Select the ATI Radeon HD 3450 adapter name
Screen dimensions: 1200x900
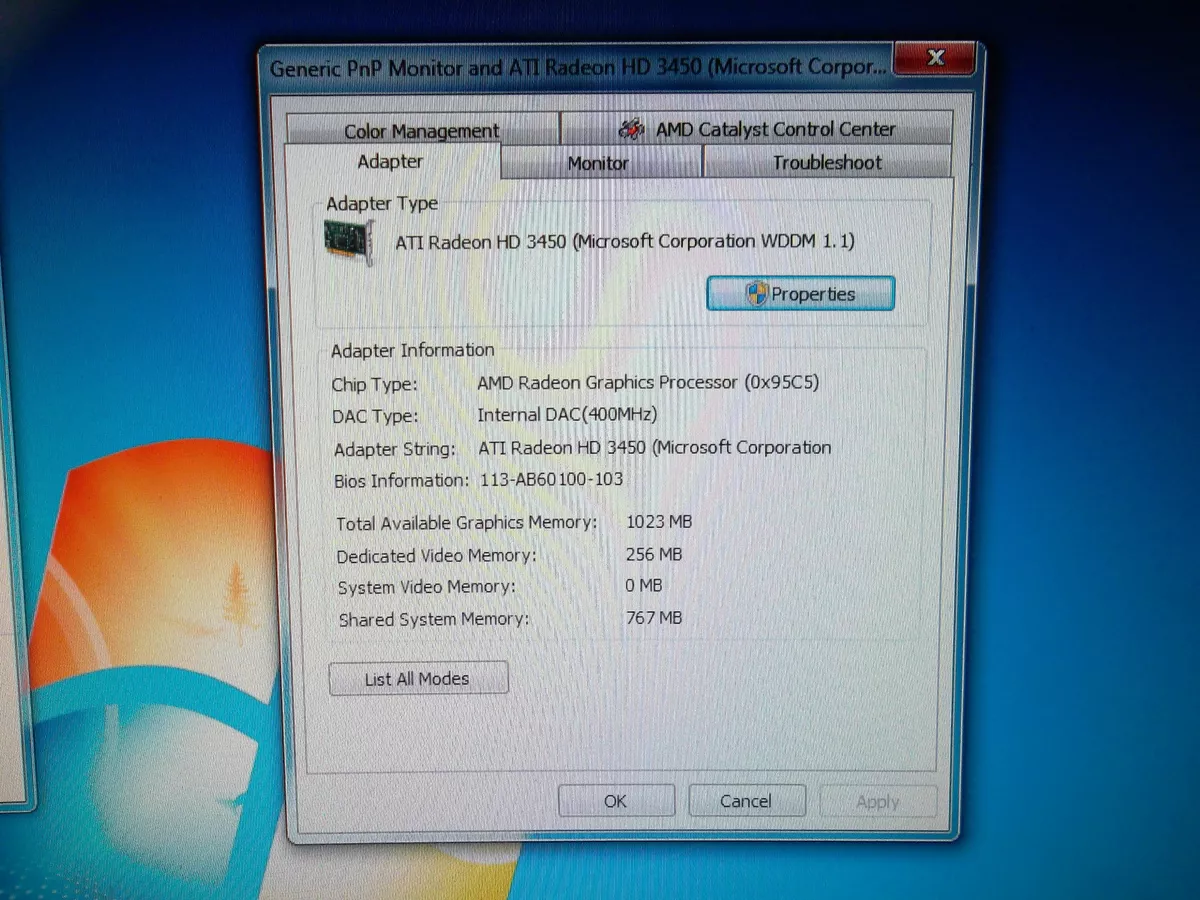pos(625,241)
